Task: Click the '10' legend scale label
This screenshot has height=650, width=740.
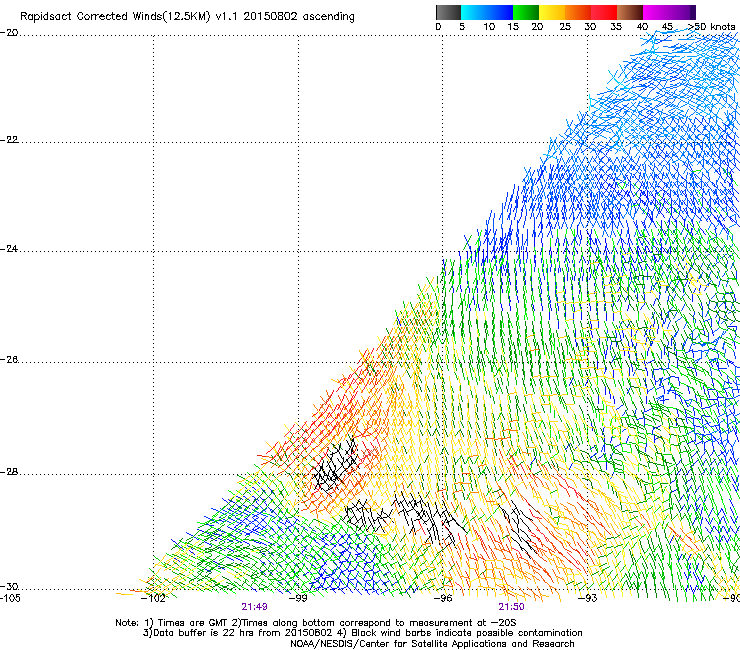Action: click(x=489, y=26)
